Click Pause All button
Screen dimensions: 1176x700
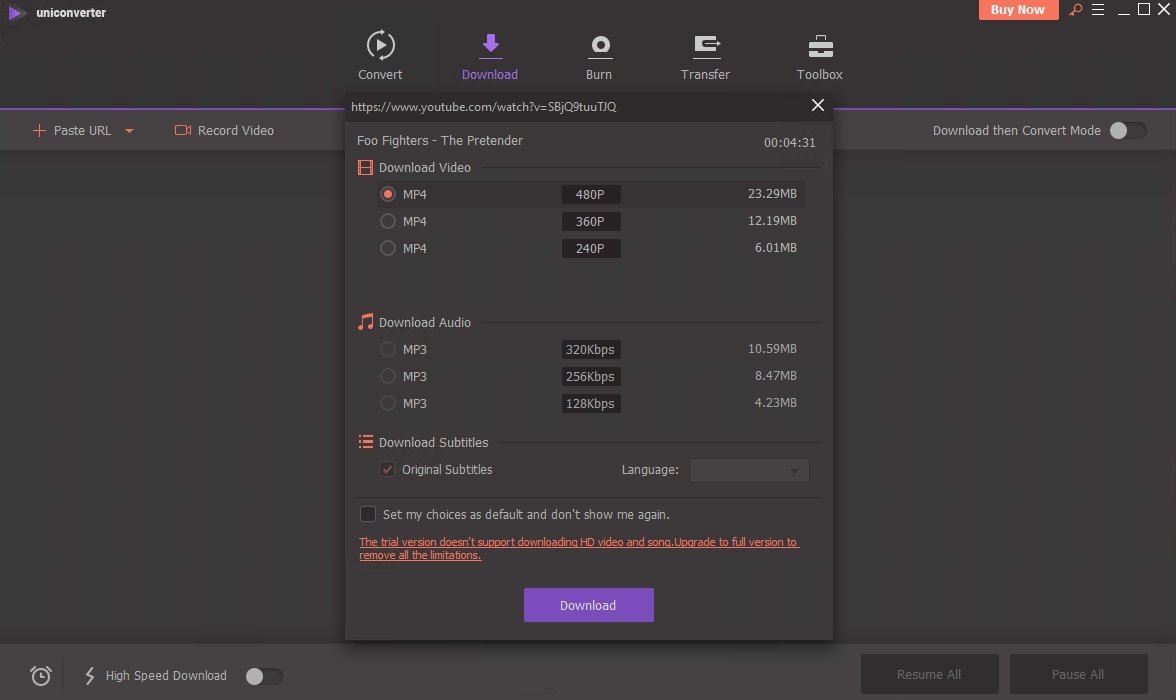pyautogui.click(x=1078, y=674)
